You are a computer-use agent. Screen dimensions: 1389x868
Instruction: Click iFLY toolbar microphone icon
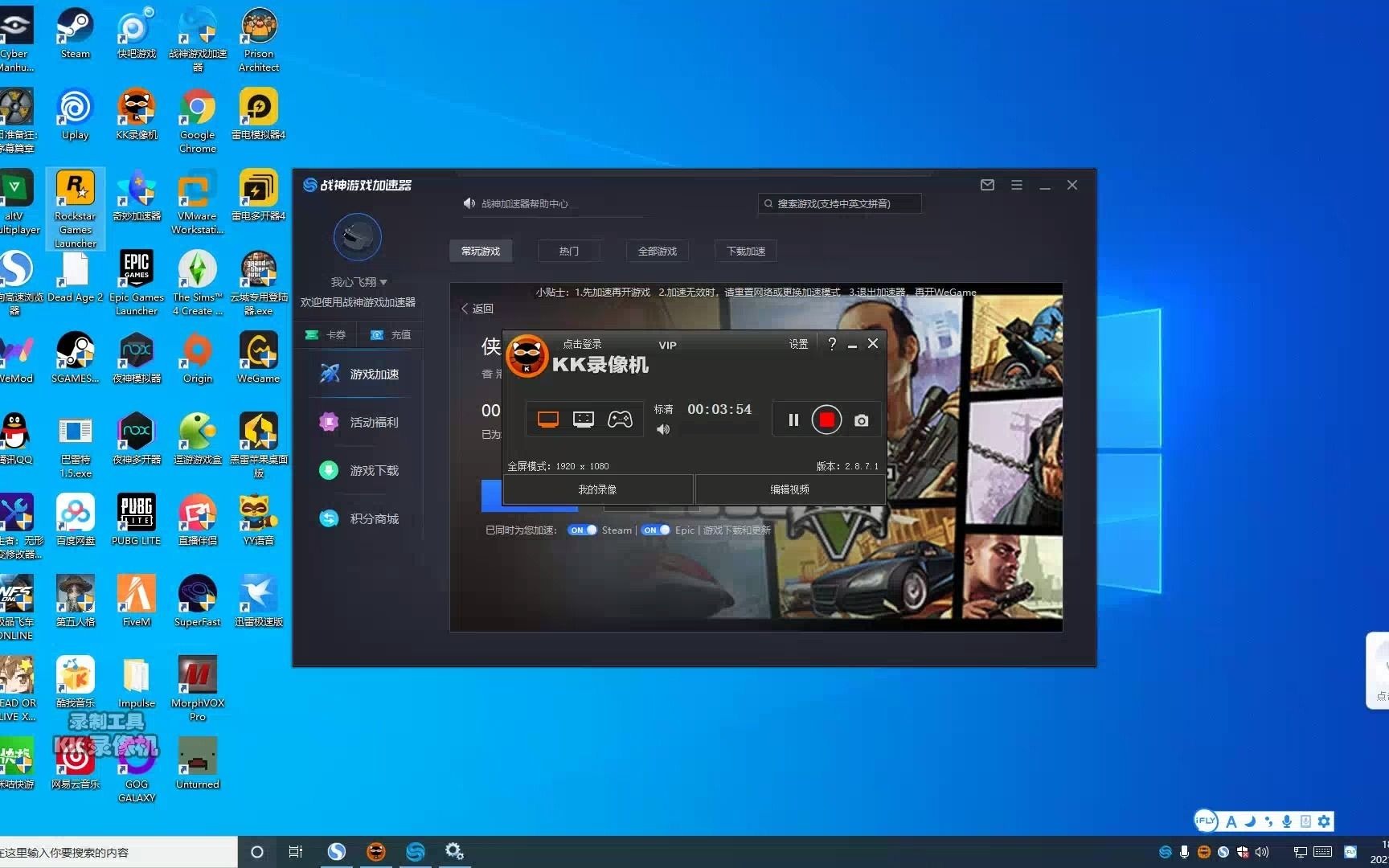click(x=1287, y=821)
